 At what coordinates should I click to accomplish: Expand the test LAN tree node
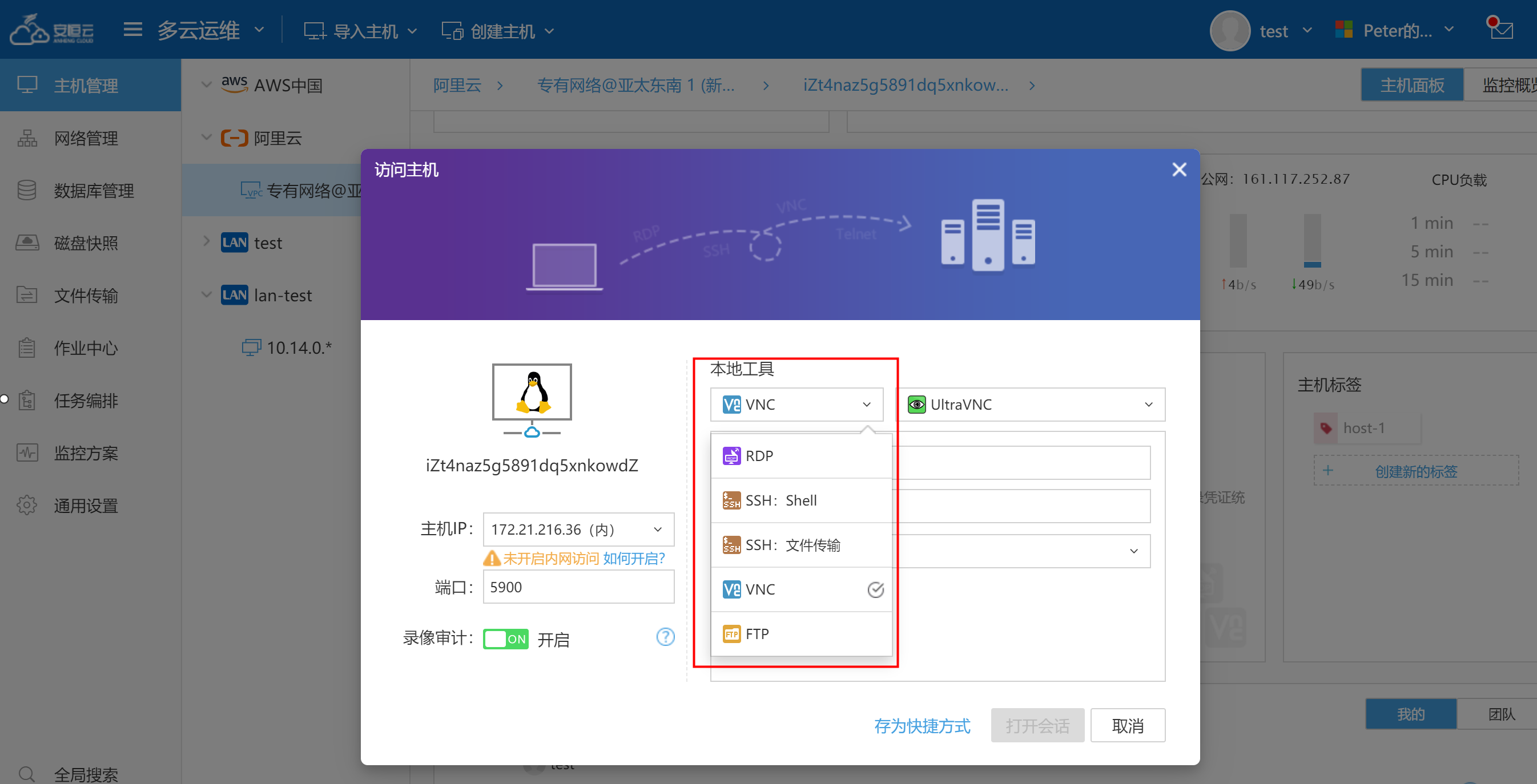pos(207,241)
